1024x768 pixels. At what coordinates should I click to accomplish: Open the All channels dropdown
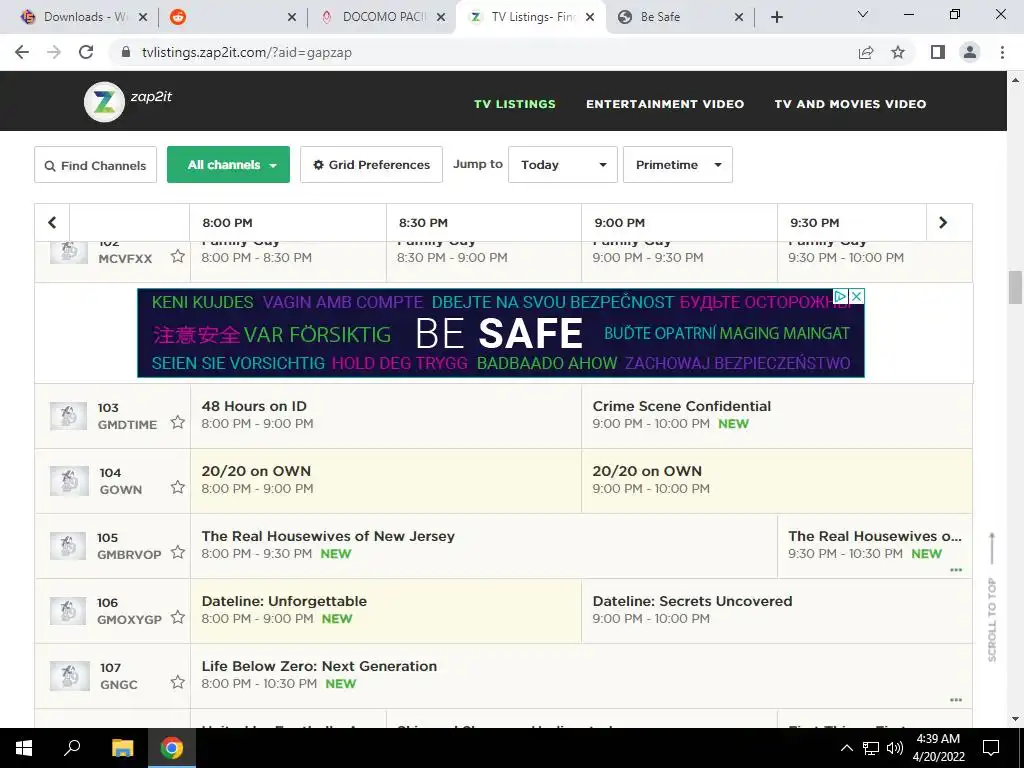(228, 165)
